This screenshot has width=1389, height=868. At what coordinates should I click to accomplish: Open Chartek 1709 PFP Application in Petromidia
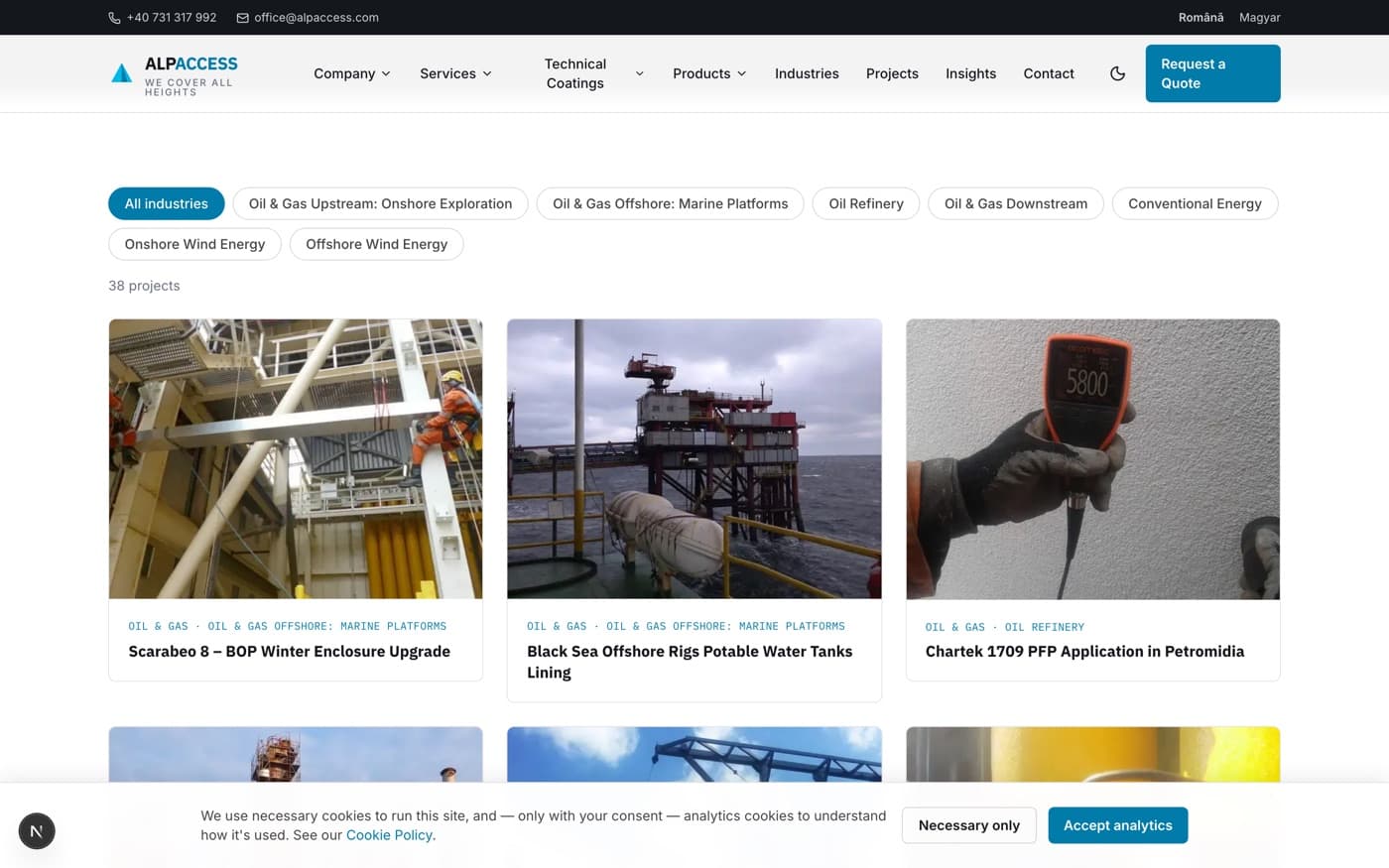1084,652
